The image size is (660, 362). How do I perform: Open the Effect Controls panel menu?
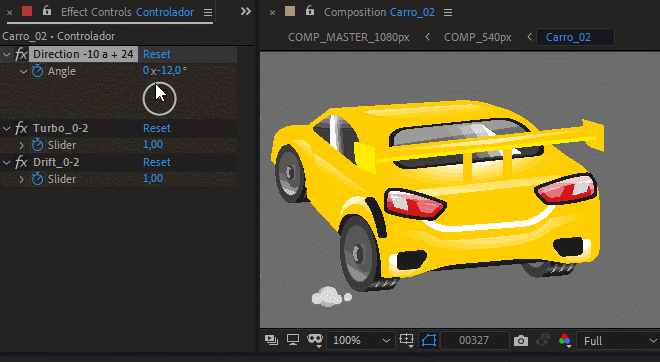coord(208,13)
